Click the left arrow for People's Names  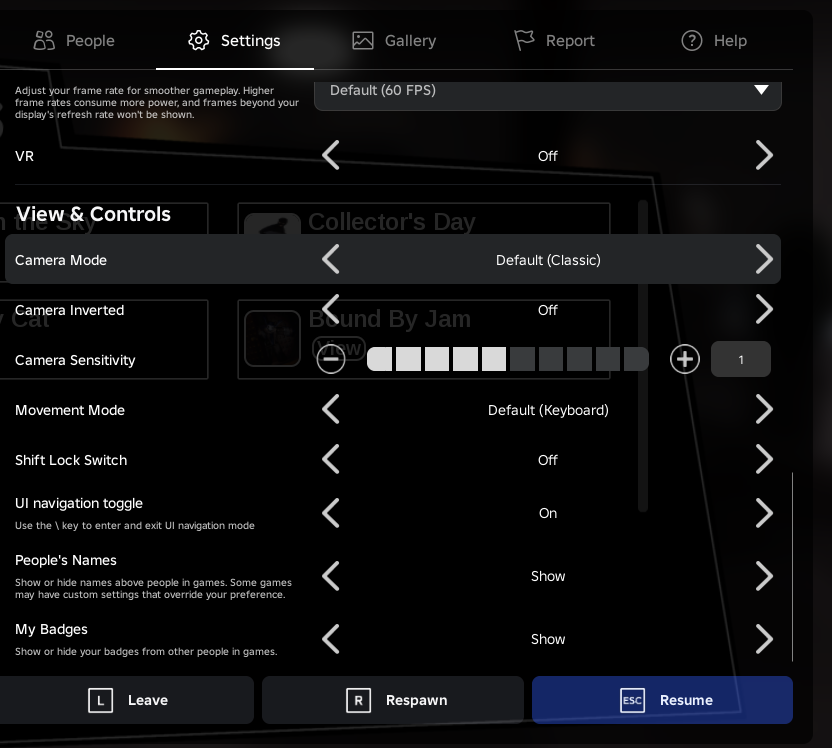[331, 576]
